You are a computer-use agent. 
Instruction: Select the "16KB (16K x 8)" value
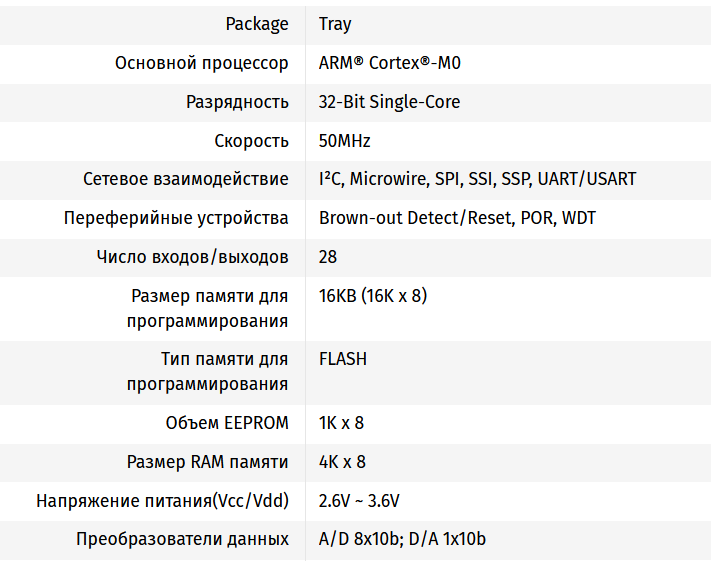pyautogui.click(x=373, y=296)
